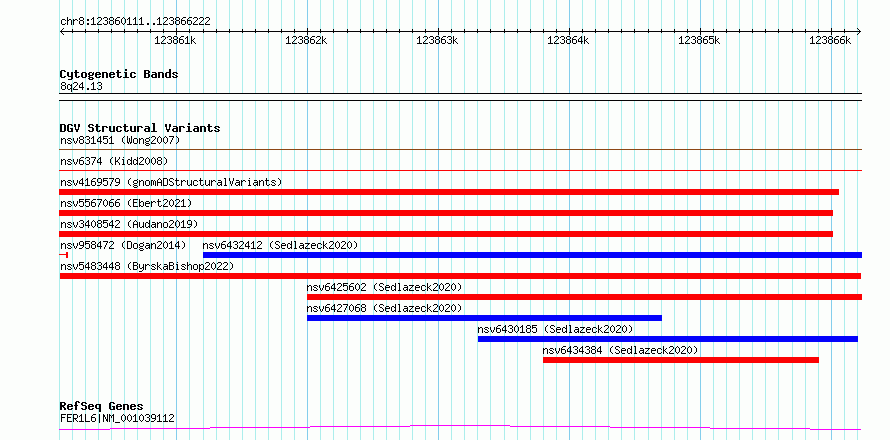Image resolution: width=890 pixels, height=440 pixels.
Task: Click the nsv6430185 (Sedlazeck2020) label
Action: 555,329
